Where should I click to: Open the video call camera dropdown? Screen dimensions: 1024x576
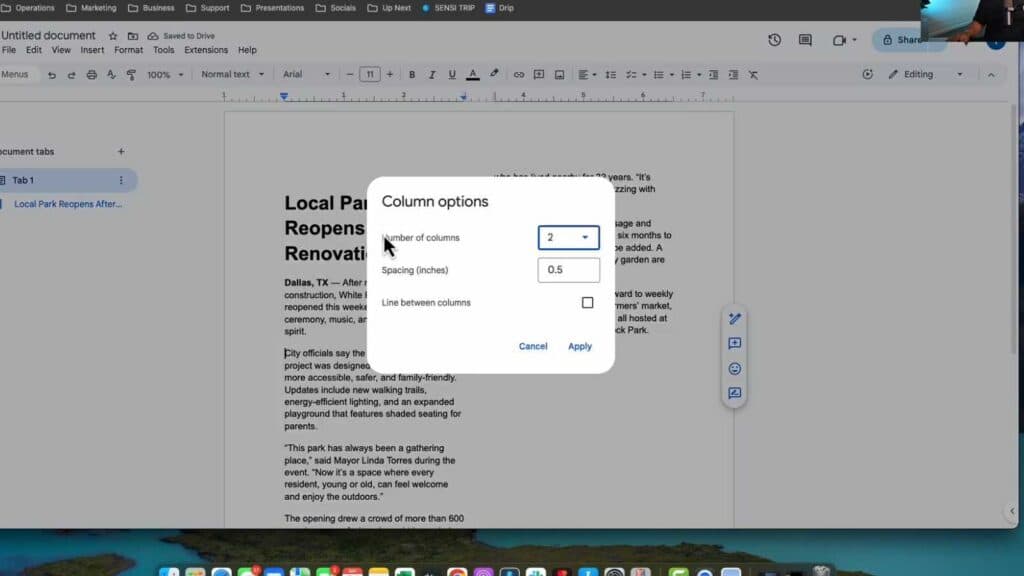[844, 40]
